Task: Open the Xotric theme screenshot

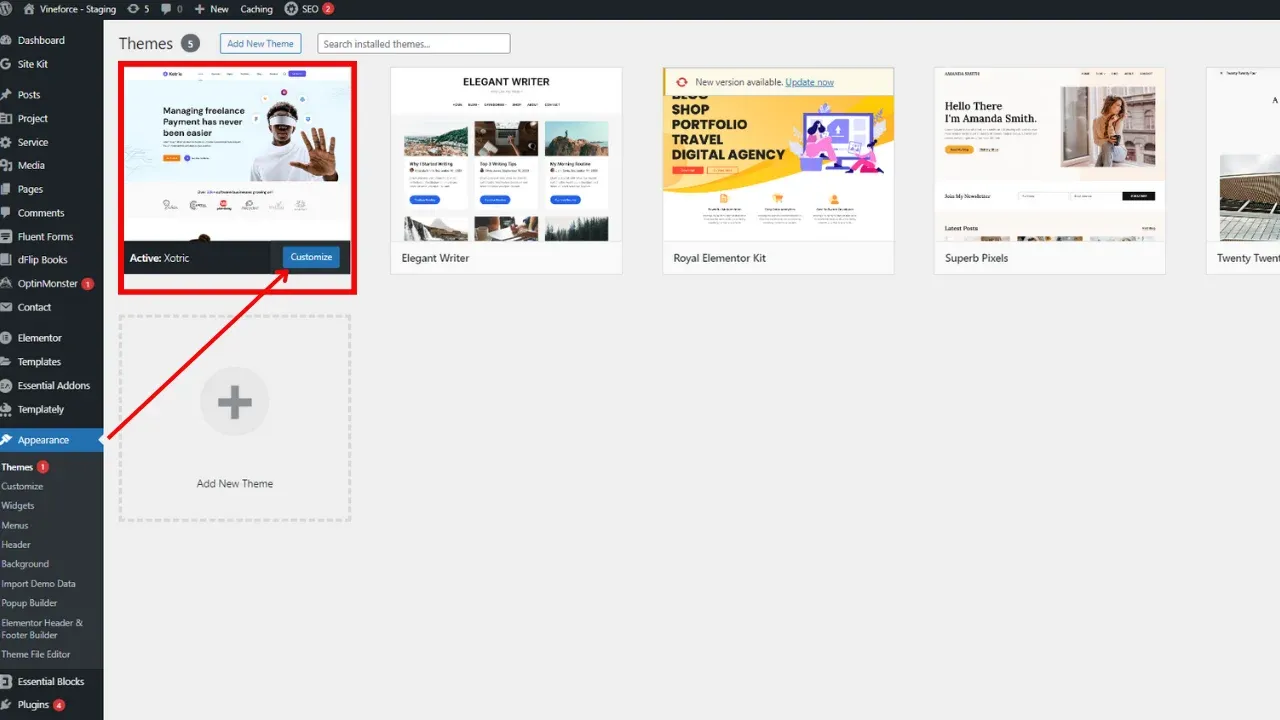Action: tap(236, 154)
